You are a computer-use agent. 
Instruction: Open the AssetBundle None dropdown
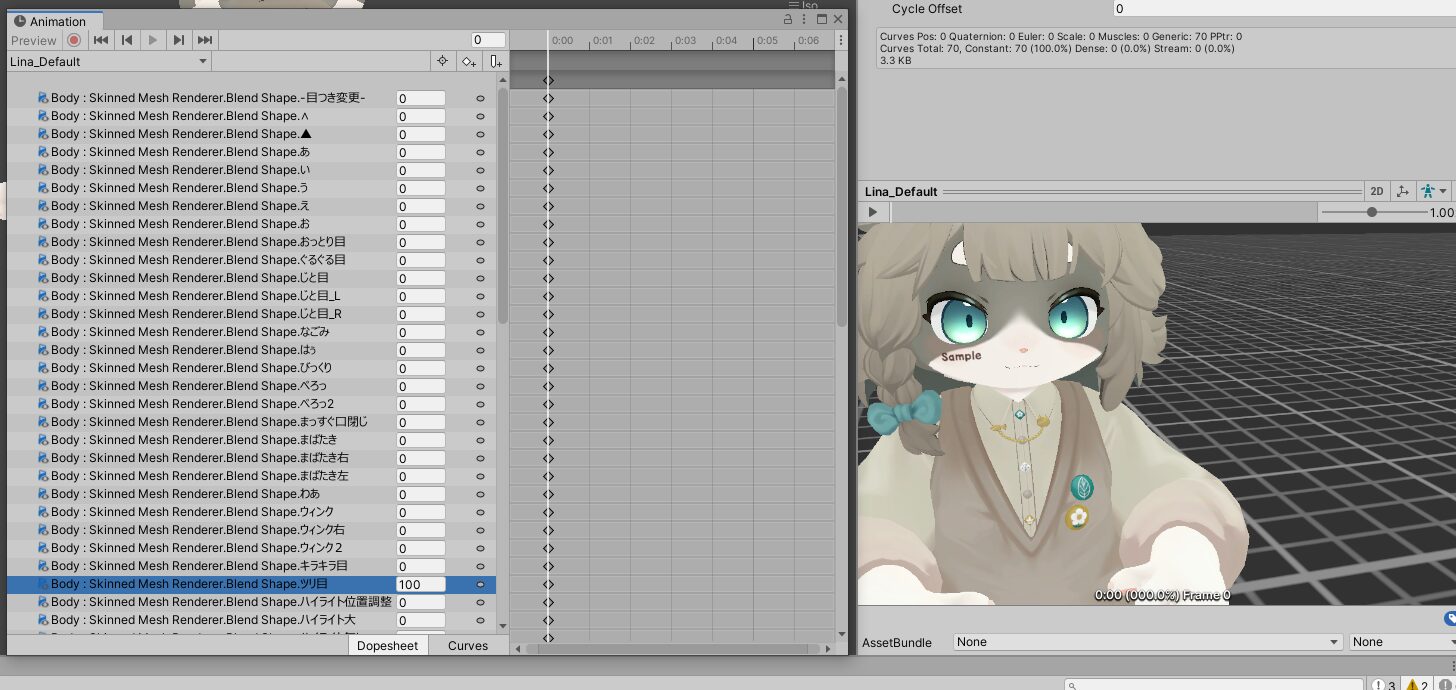1145,642
